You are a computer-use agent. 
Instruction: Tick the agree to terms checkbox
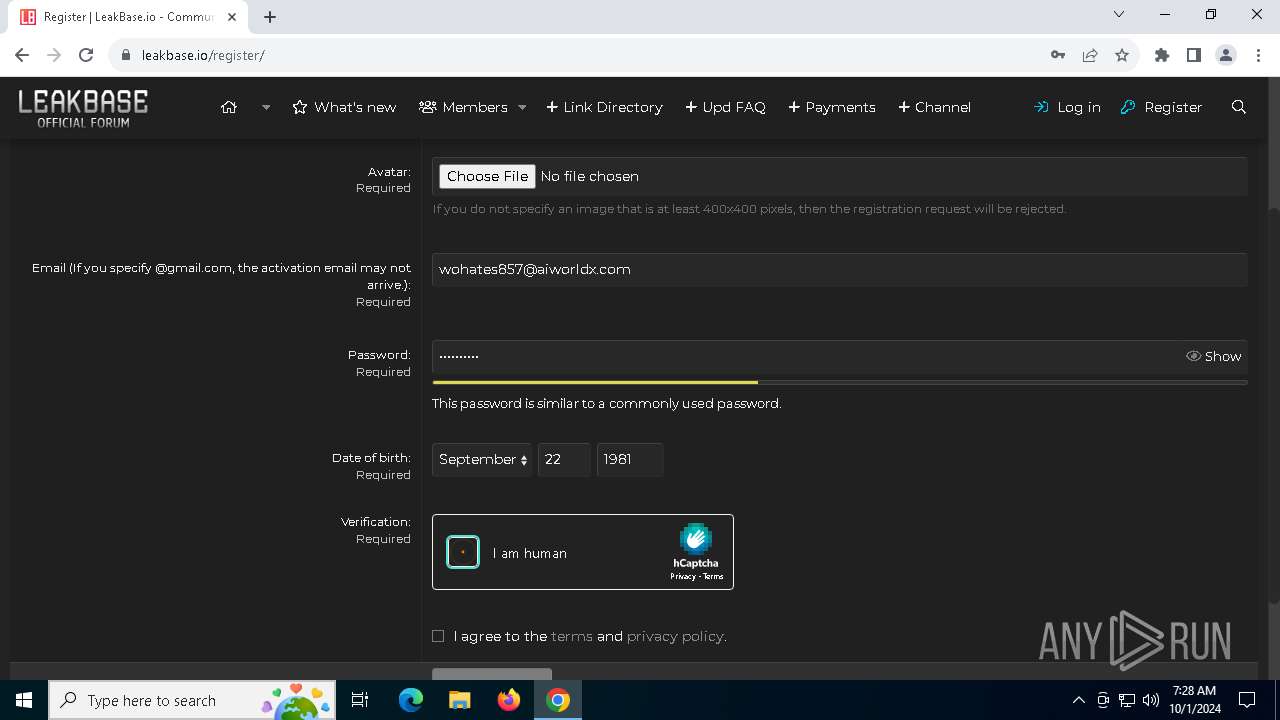(438, 636)
